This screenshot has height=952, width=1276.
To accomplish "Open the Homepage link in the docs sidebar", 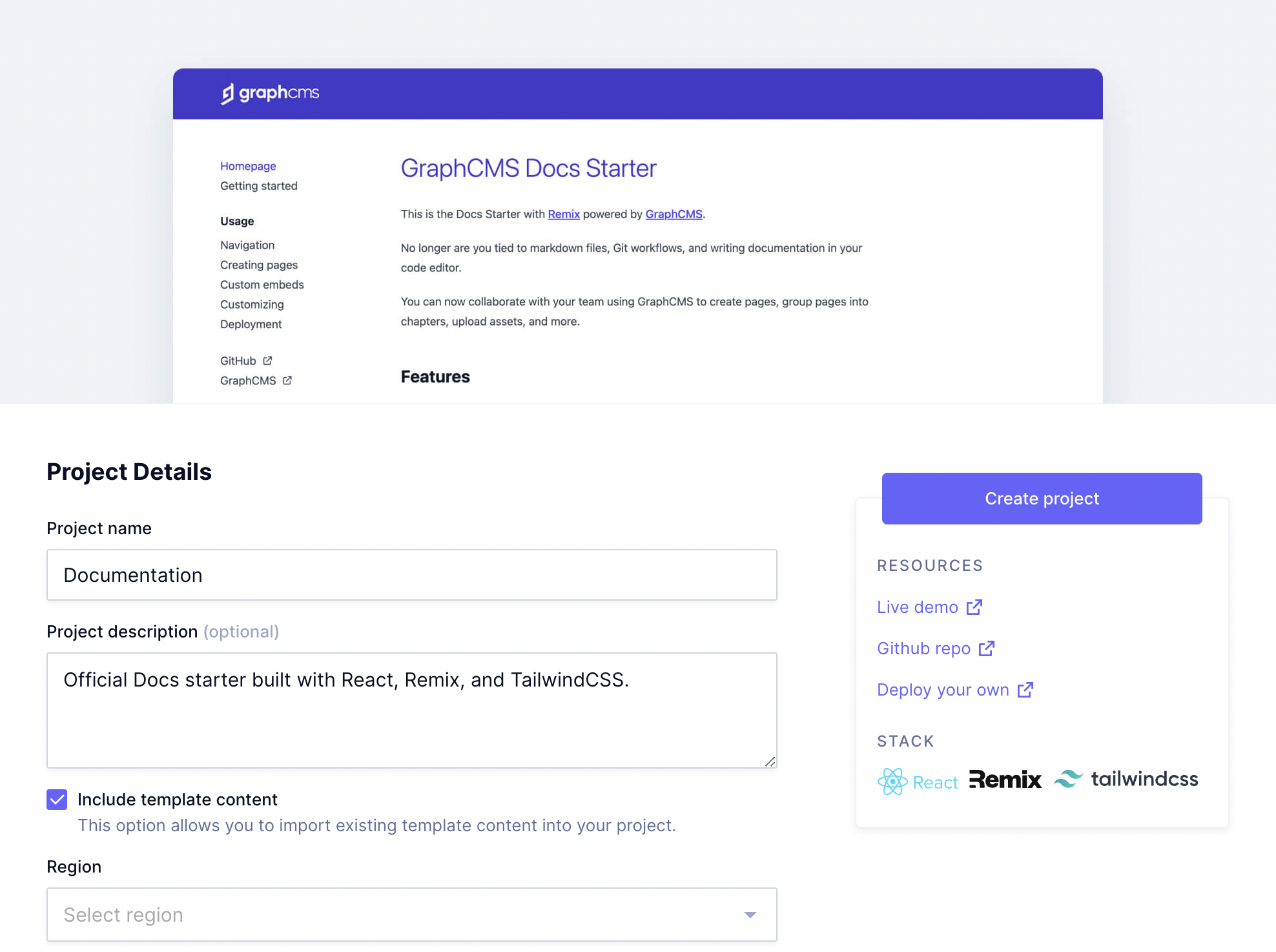I will tap(248, 166).
